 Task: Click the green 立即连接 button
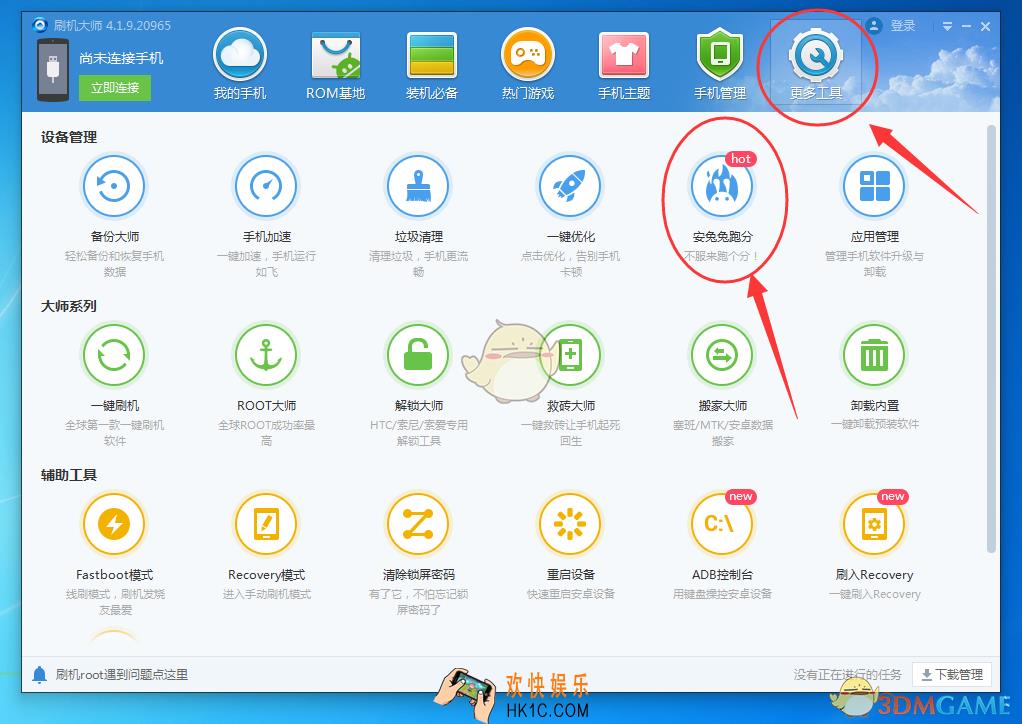tap(115, 88)
